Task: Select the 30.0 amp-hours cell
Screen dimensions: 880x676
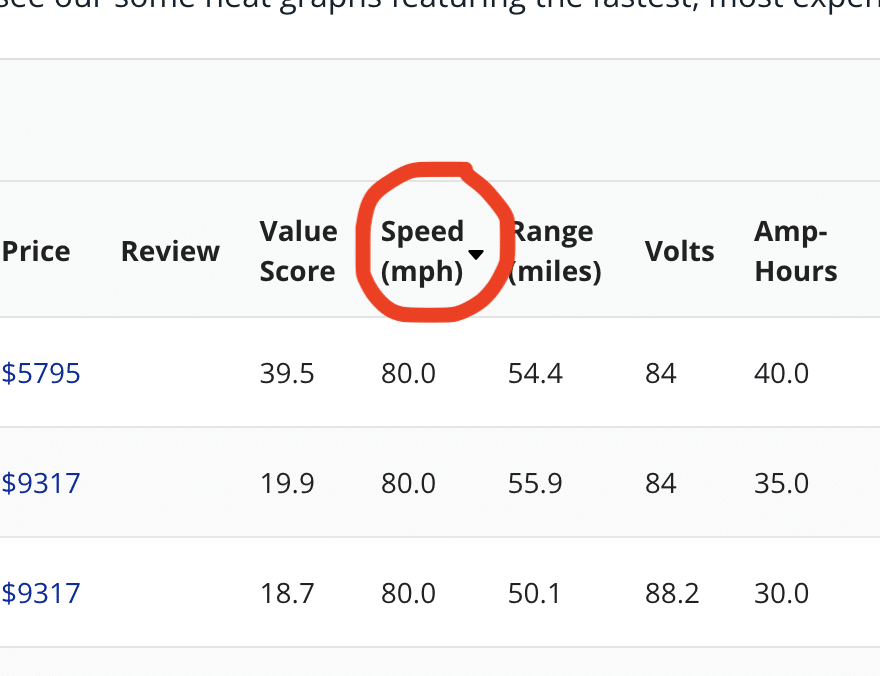Action: pos(781,594)
